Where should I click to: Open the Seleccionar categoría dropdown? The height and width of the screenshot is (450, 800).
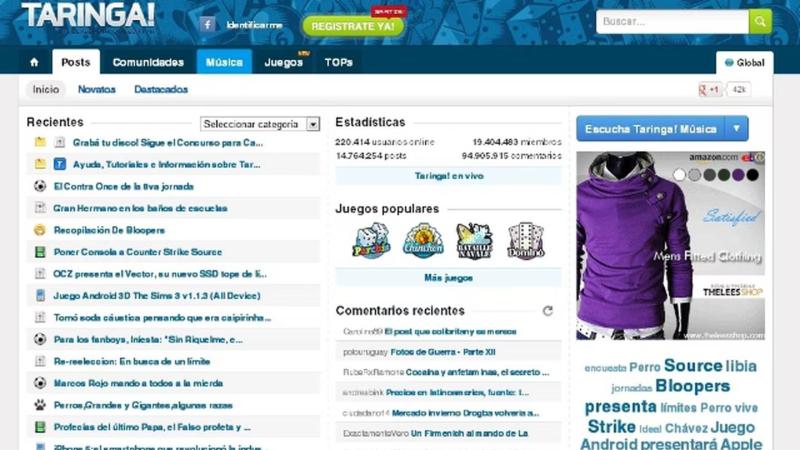pyautogui.click(x=259, y=124)
